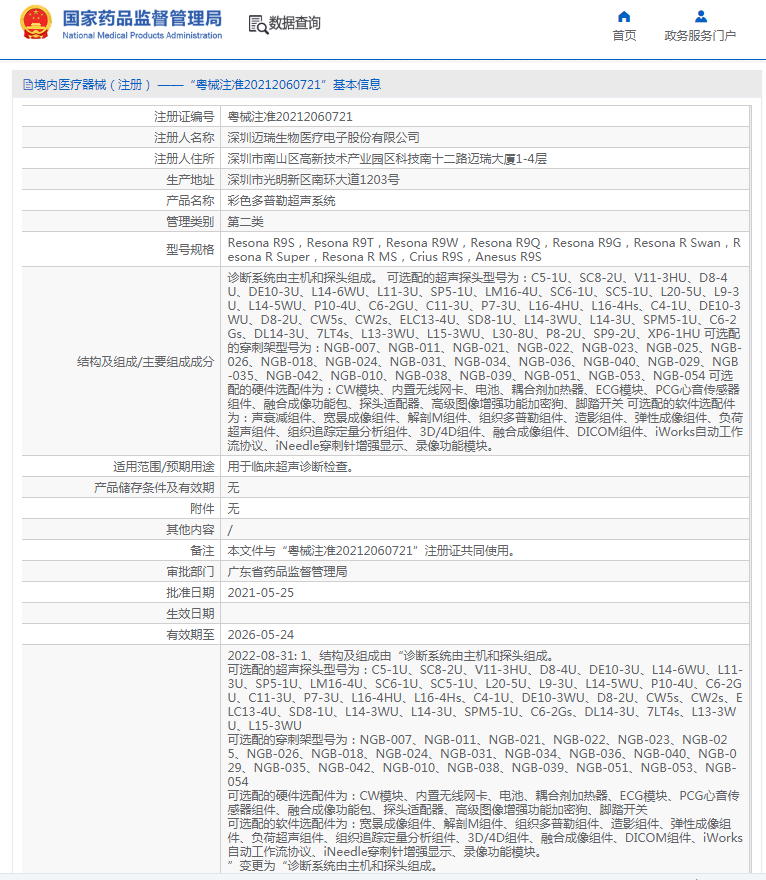Click the date 2026-05-24
Image resolution: width=766 pixels, height=880 pixels.
click(260, 635)
